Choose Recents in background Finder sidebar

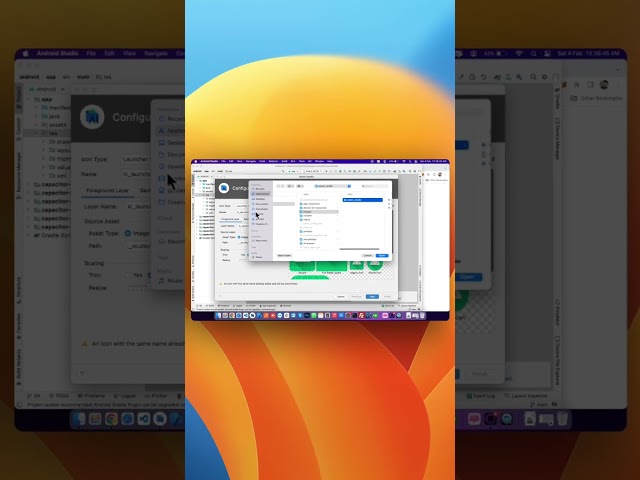coord(171,119)
